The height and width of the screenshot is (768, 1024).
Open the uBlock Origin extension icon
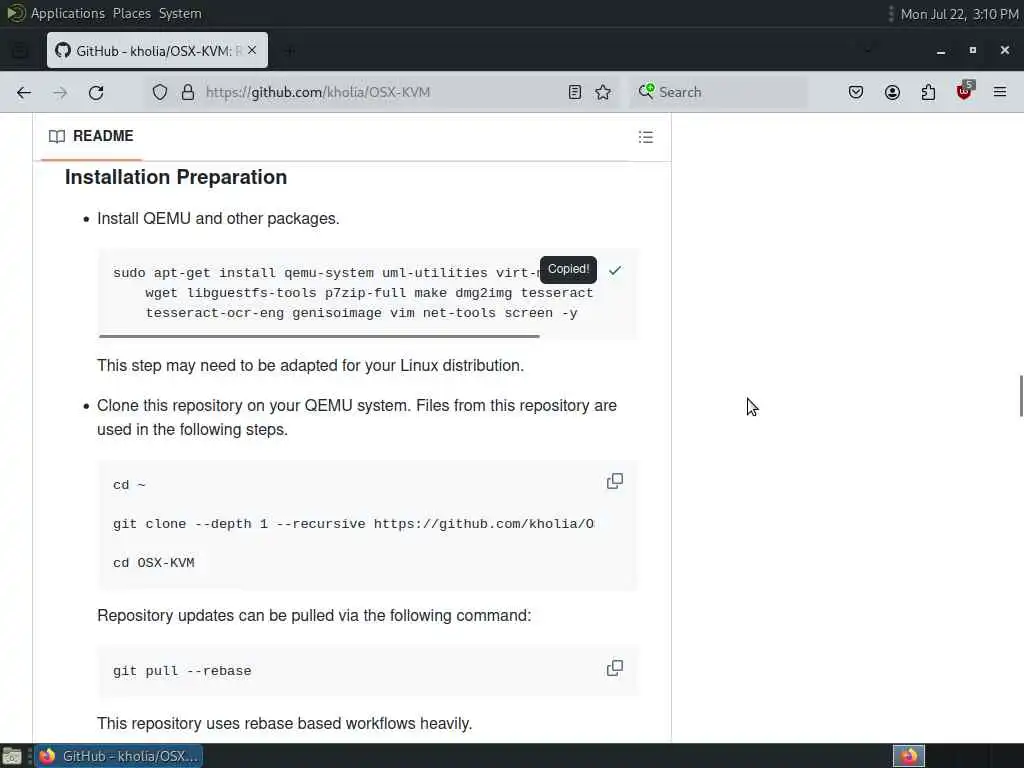965,91
